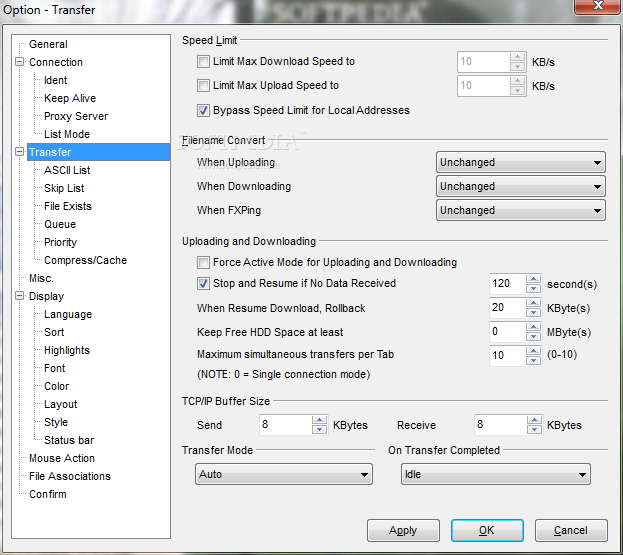Open the On Transfer Completed Idle dropdown
The image size is (623, 555).
coord(495,474)
